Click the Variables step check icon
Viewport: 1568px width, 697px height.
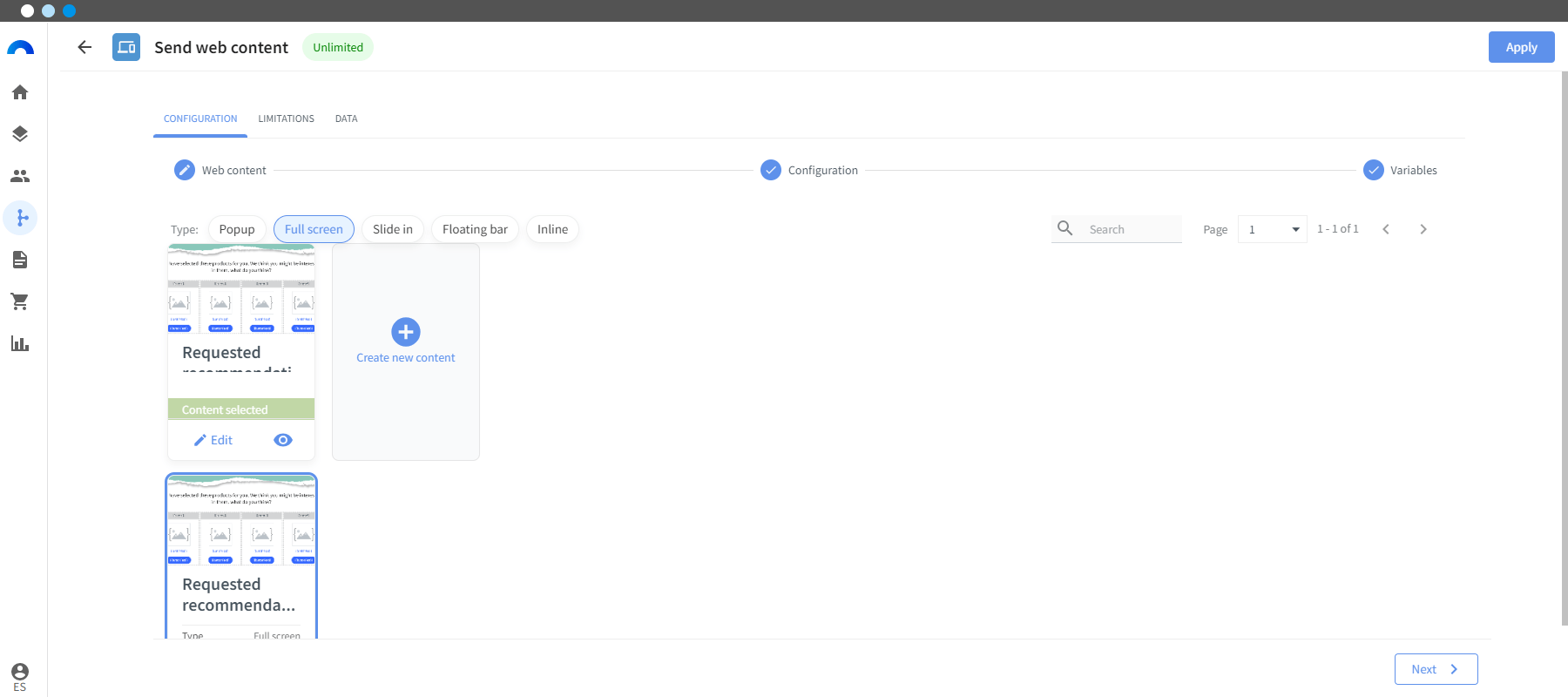1374,170
